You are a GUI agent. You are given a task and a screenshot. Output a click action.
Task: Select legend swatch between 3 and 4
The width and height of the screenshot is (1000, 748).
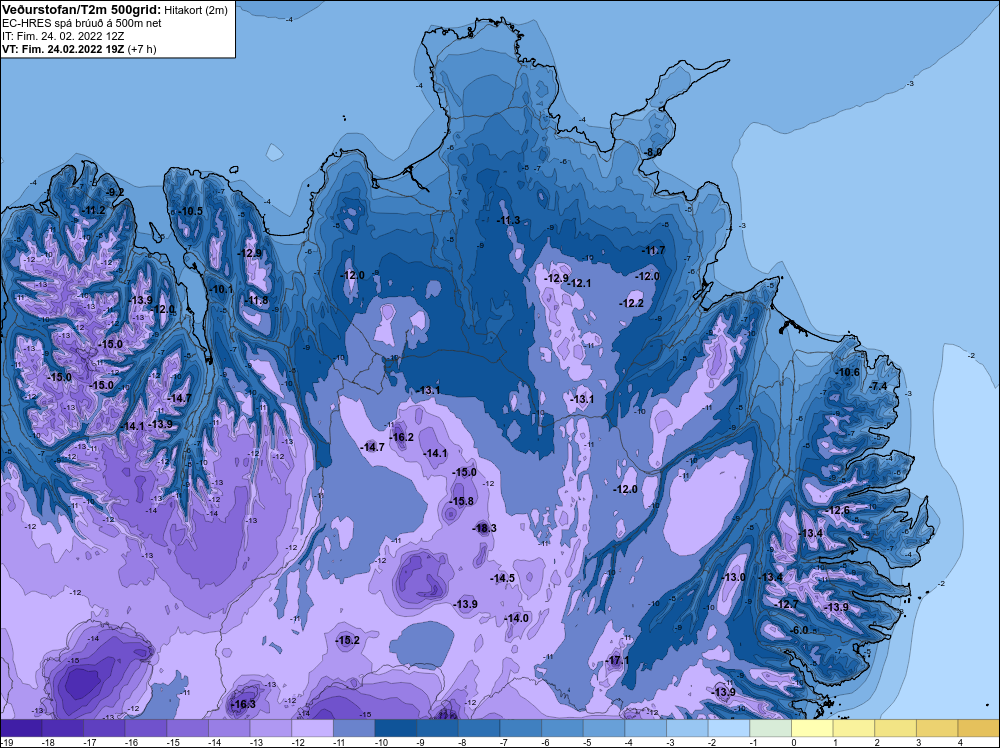(x=938, y=728)
